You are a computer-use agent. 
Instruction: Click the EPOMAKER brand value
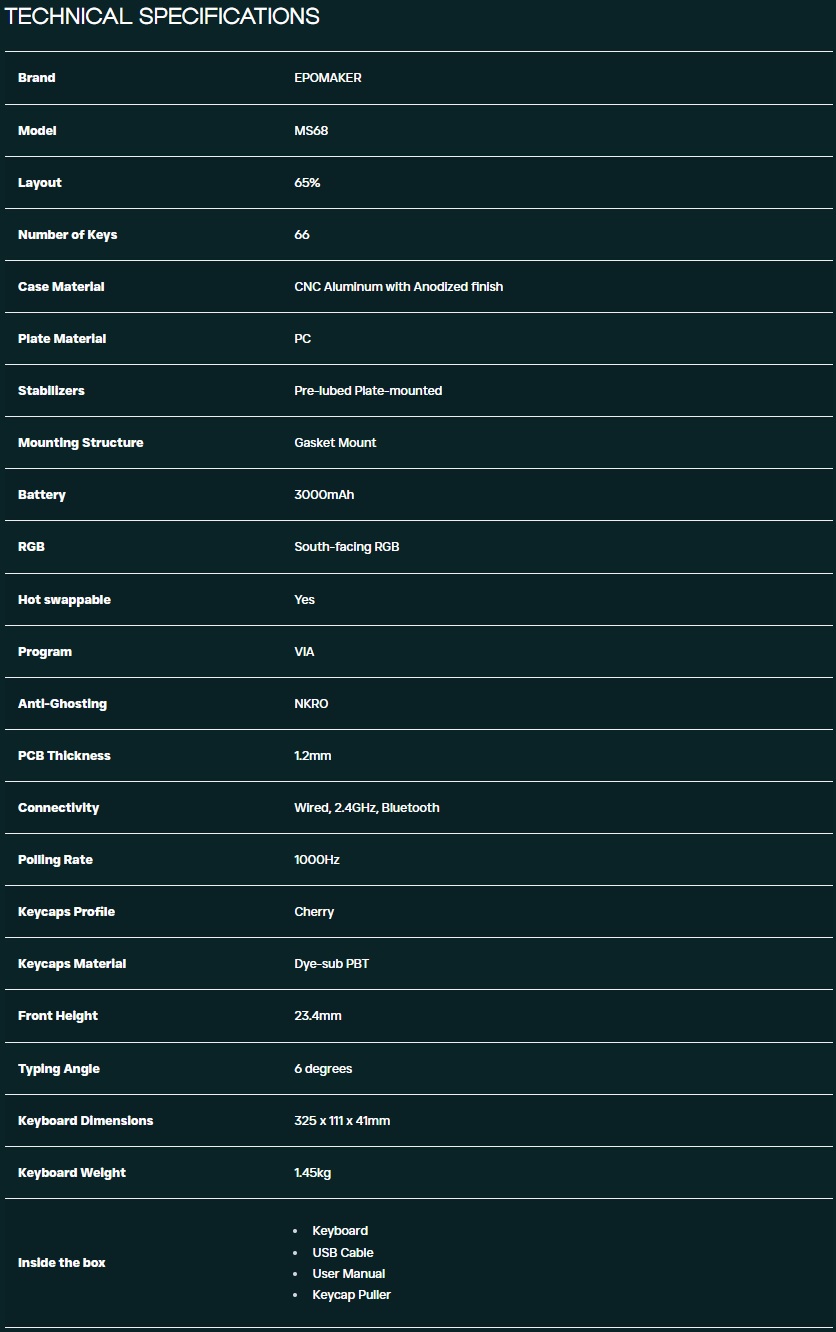click(x=328, y=78)
